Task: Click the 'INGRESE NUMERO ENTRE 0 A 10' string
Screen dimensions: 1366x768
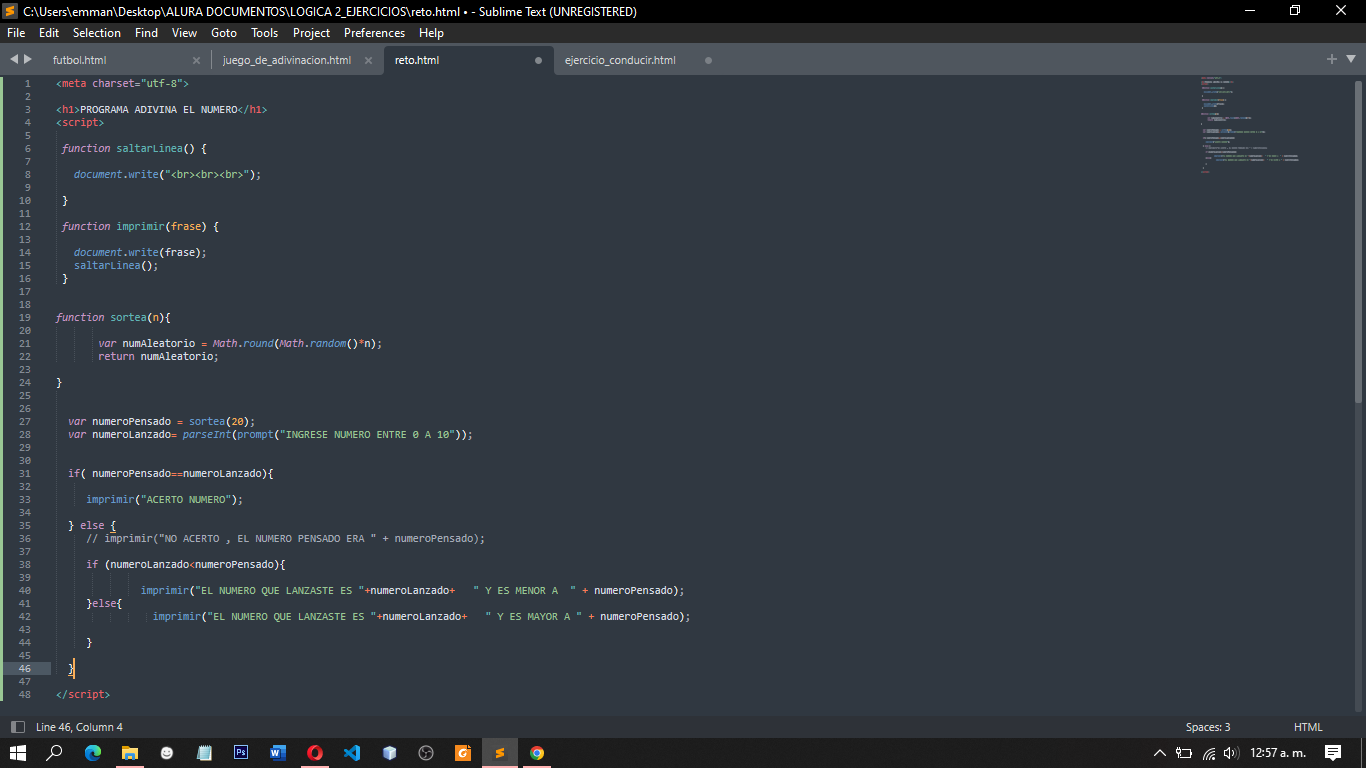Action: (x=369, y=434)
